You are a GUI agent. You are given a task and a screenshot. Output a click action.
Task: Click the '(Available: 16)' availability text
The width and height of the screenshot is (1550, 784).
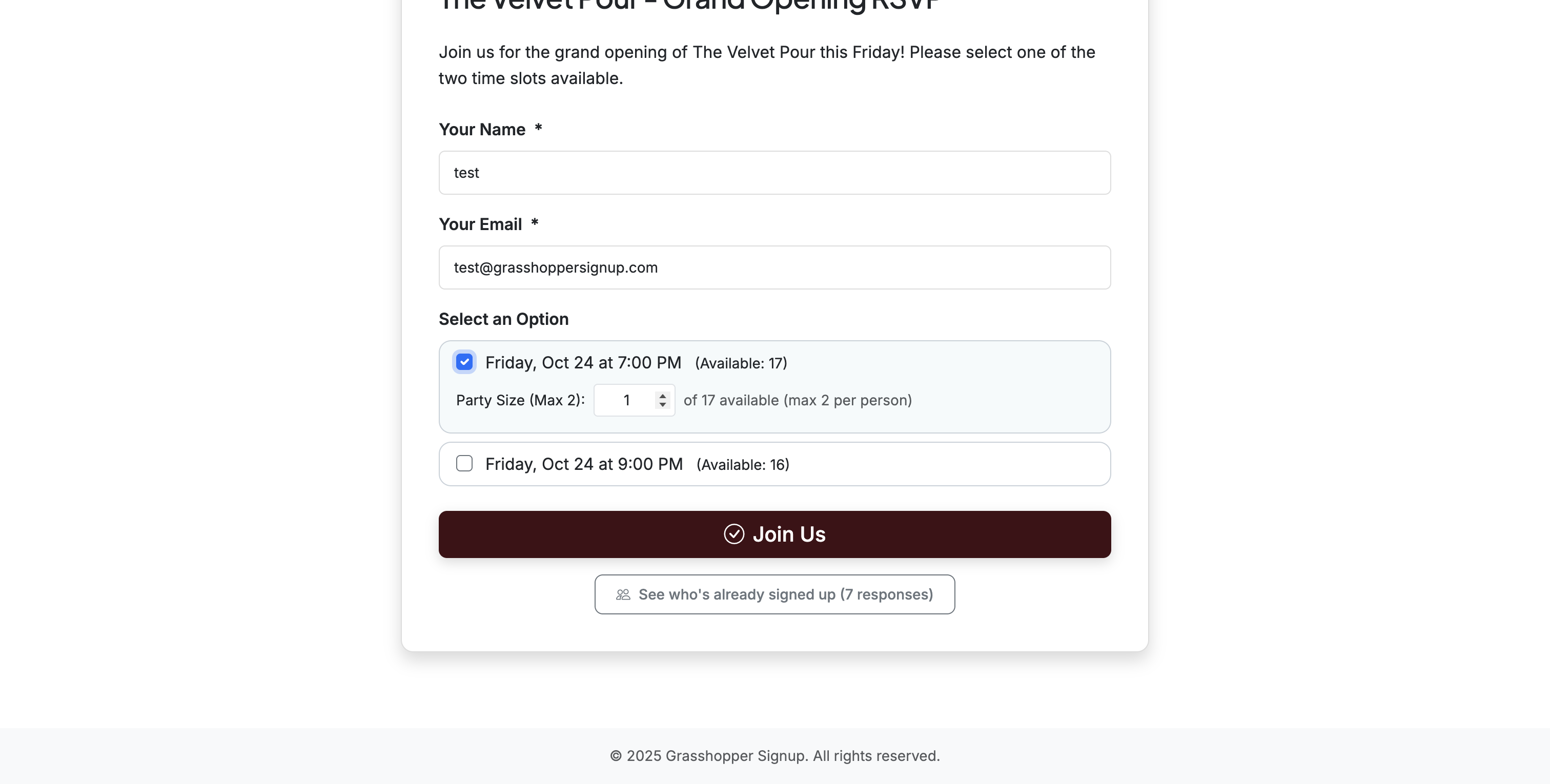click(743, 465)
